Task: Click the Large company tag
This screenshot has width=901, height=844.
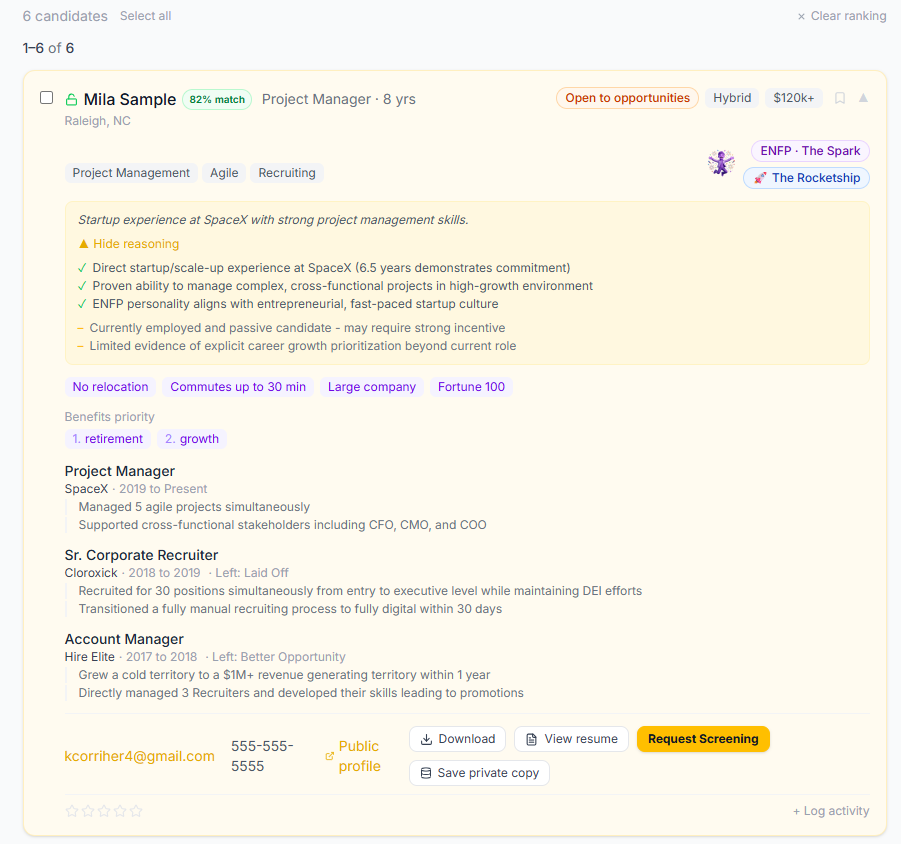Action: 372,387
